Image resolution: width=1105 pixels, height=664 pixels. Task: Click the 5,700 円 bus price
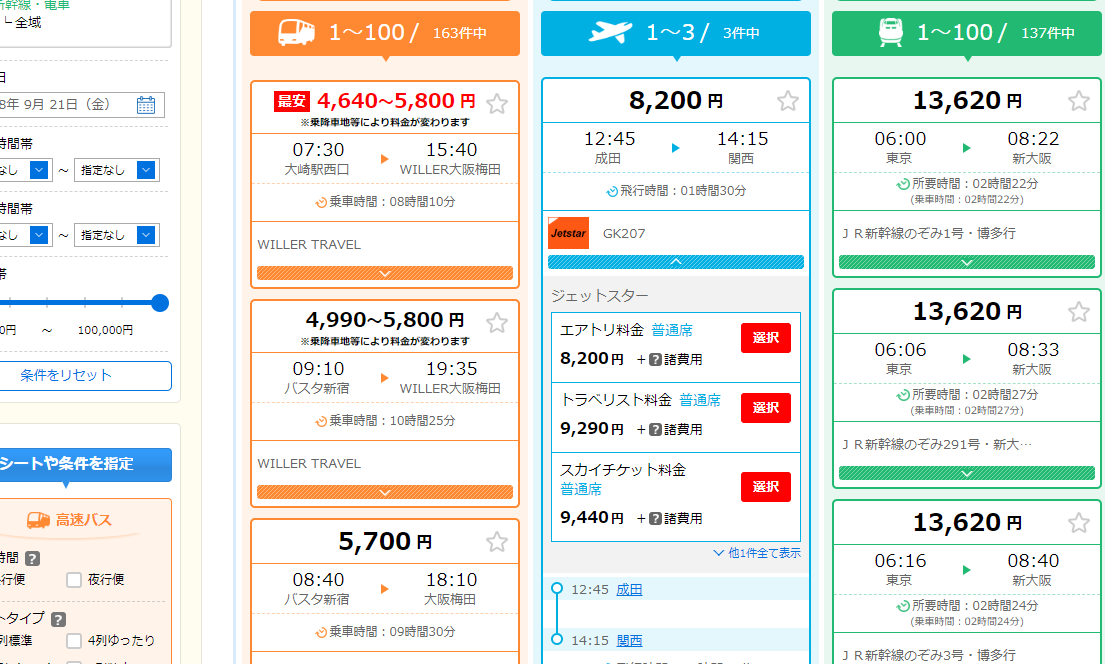tap(385, 541)
